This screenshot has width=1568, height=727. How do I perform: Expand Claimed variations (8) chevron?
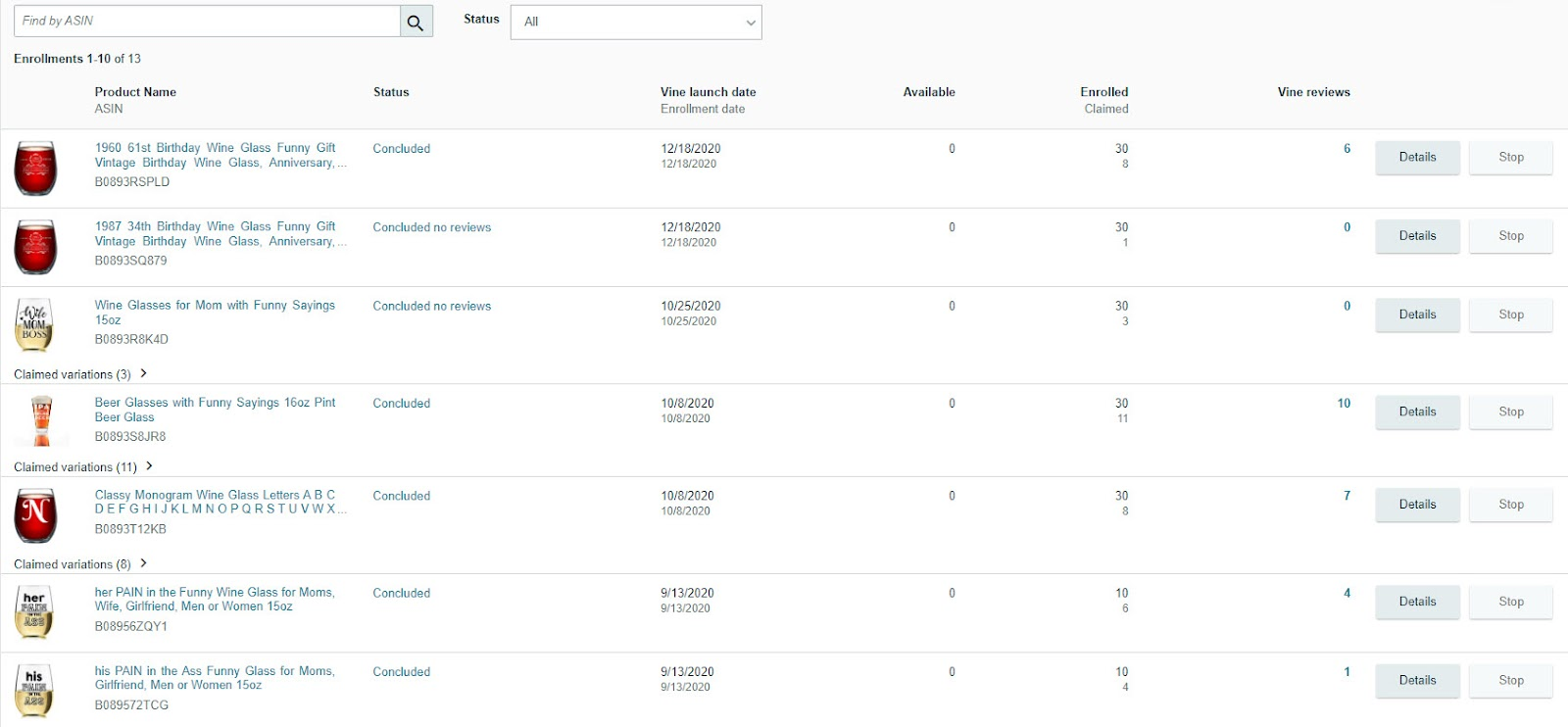coord(144,563)
